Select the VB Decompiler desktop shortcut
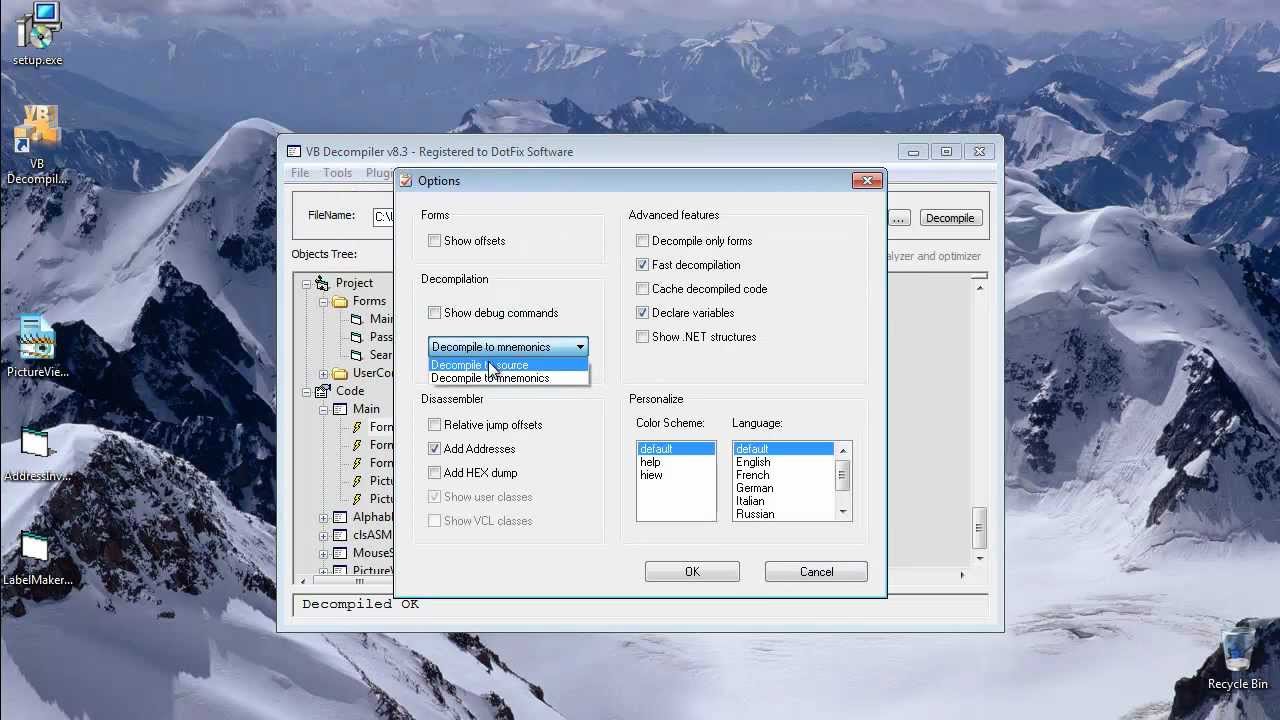Viewport: 1280px width, 720px height. [x=37, y=143]
